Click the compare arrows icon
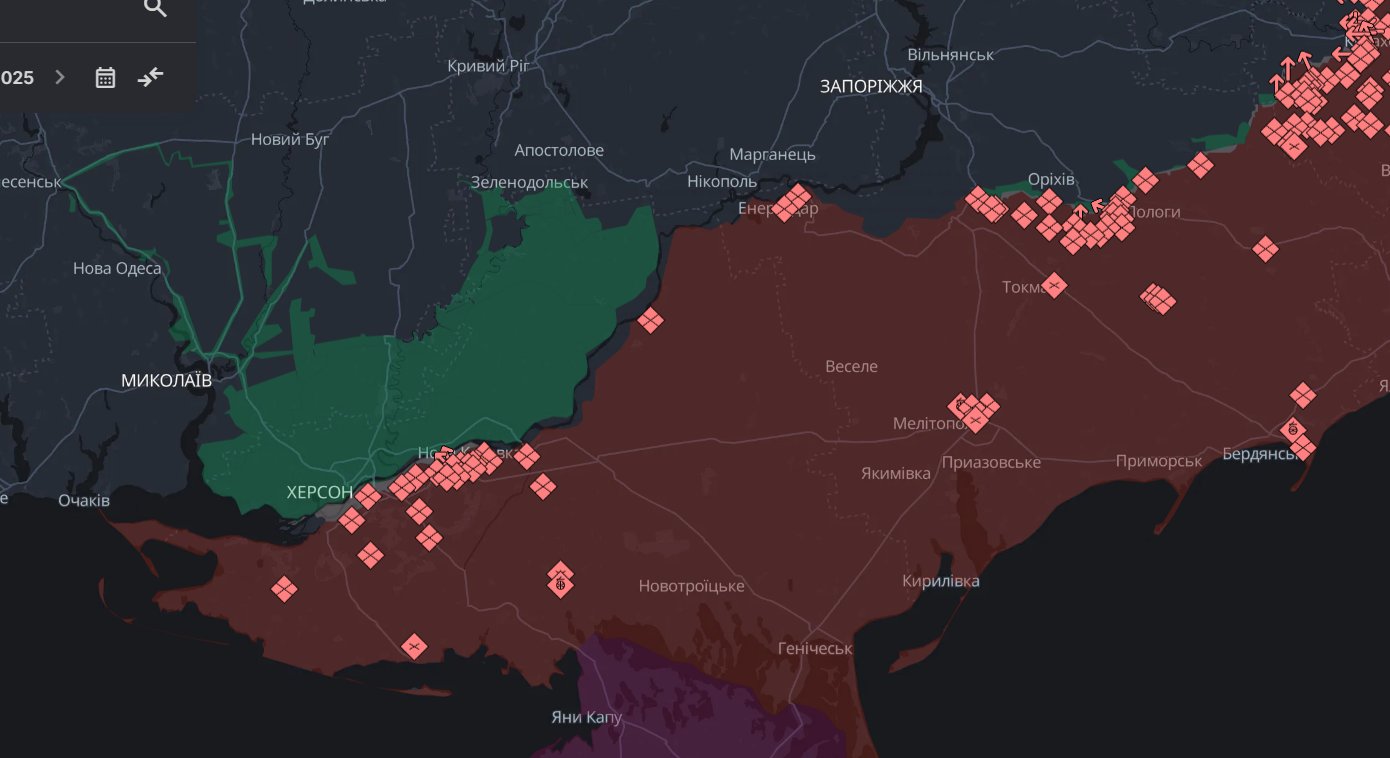 [x=151, y=77]
